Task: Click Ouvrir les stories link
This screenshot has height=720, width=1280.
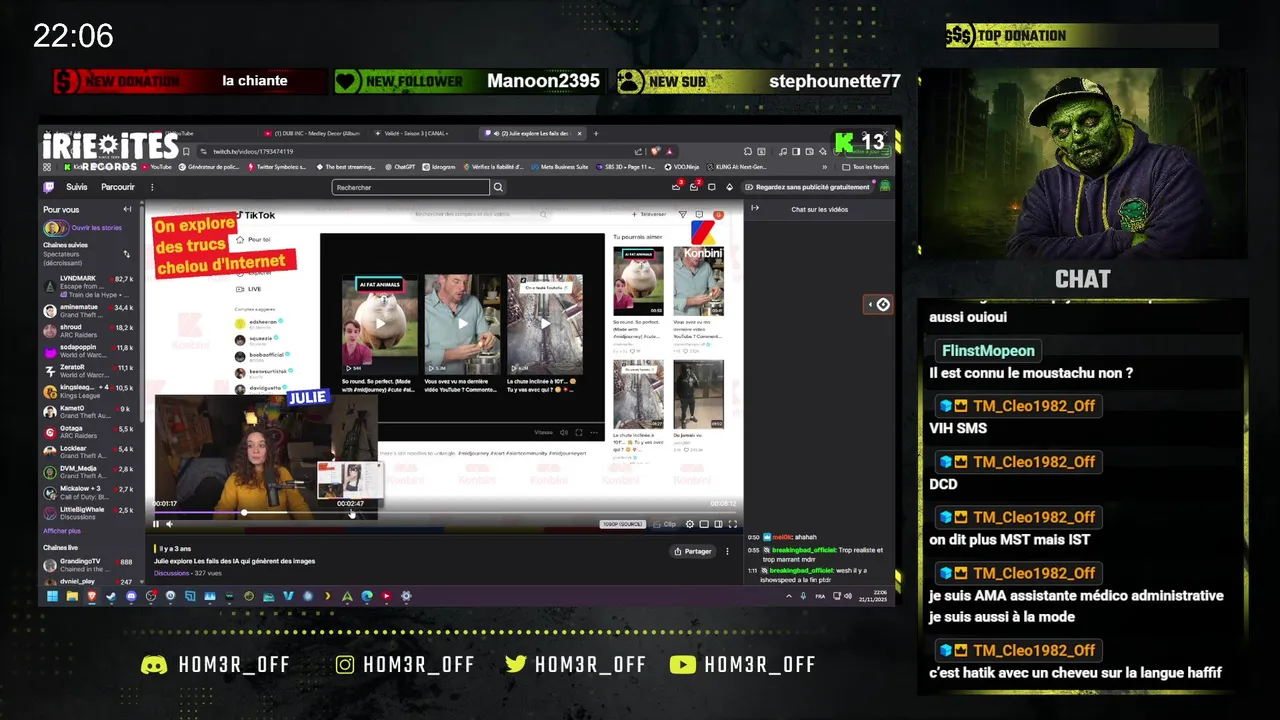Action: 95,228
